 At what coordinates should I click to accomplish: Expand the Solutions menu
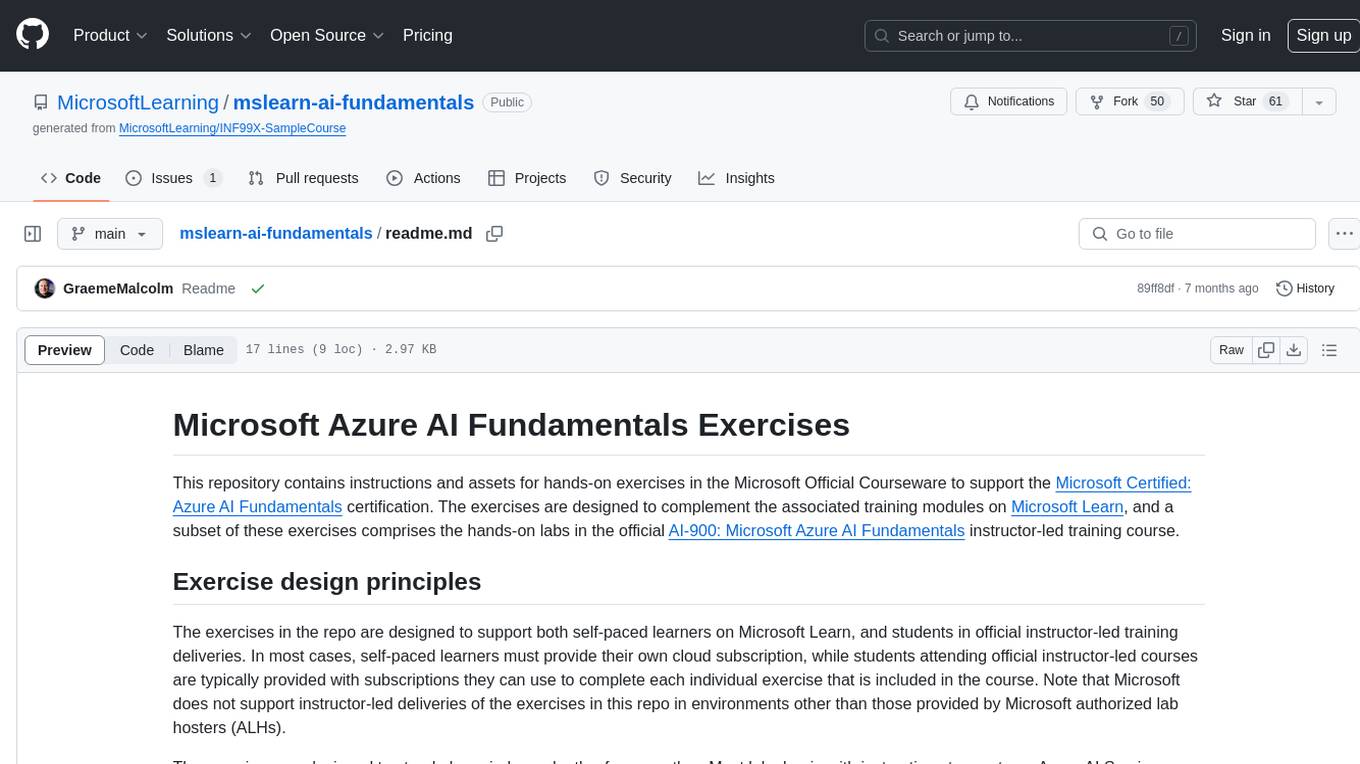[209, 35]
